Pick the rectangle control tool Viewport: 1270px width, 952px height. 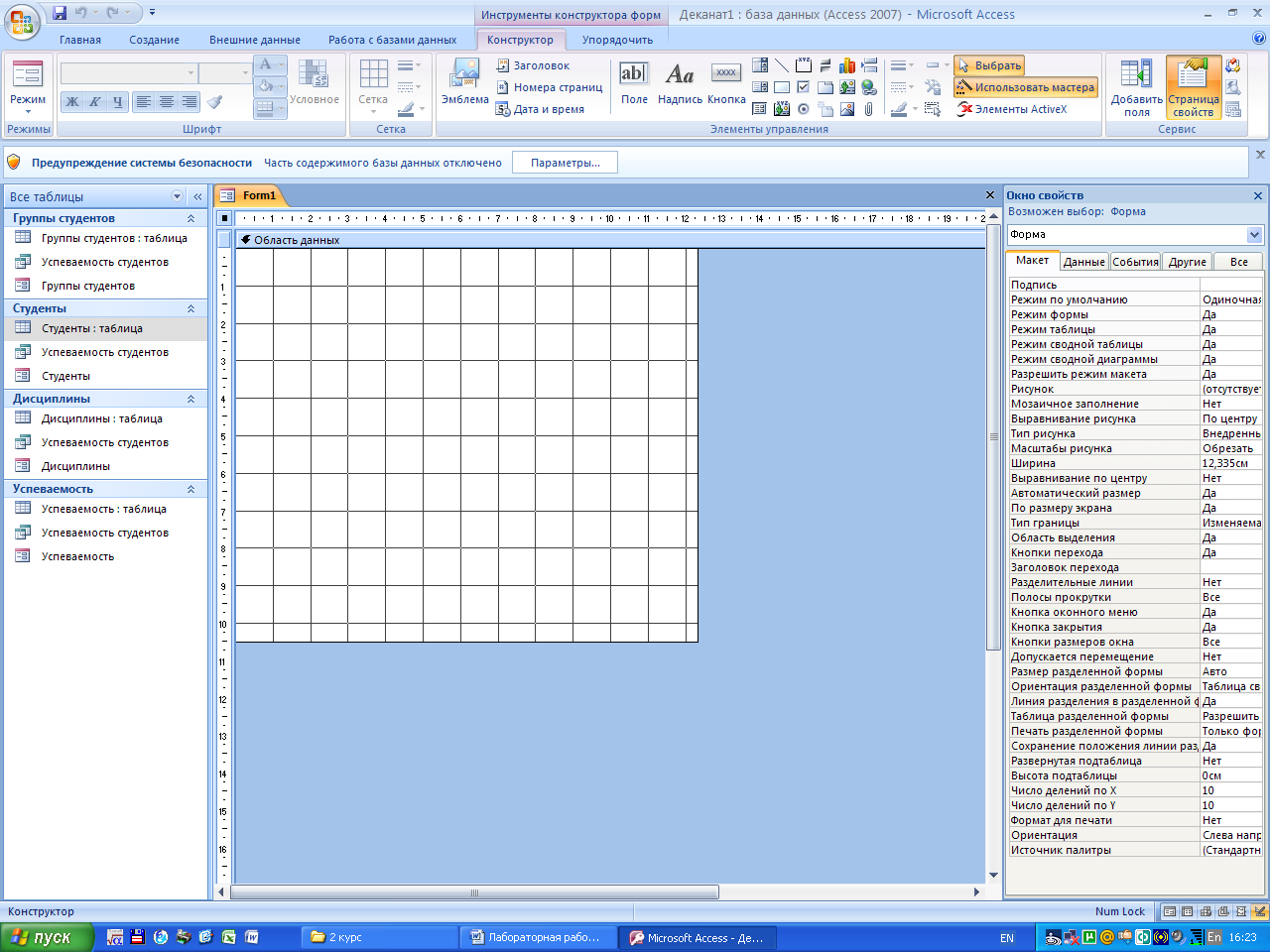782,87
